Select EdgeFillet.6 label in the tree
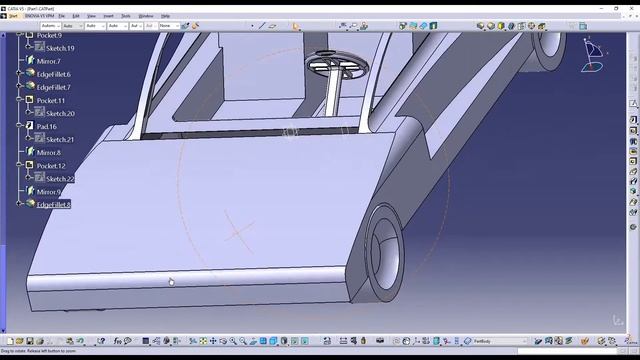The width and height of the screenshot is (640, 360). point(53,75)
